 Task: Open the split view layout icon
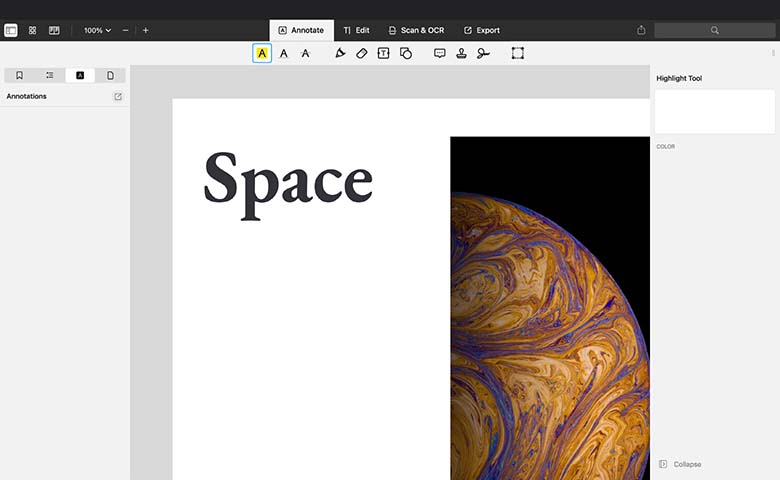[54, 30]
